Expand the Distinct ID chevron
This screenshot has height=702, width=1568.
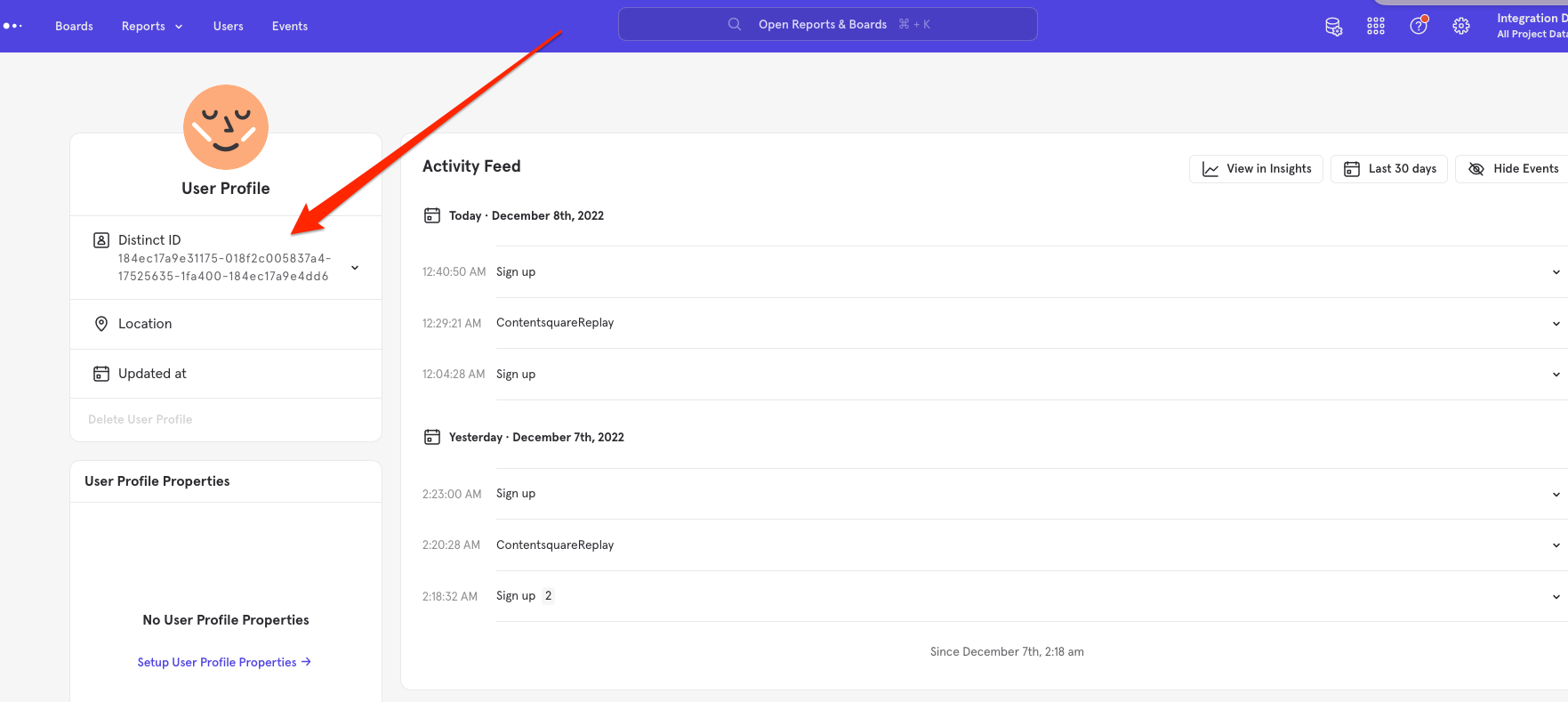coord(355,268)
